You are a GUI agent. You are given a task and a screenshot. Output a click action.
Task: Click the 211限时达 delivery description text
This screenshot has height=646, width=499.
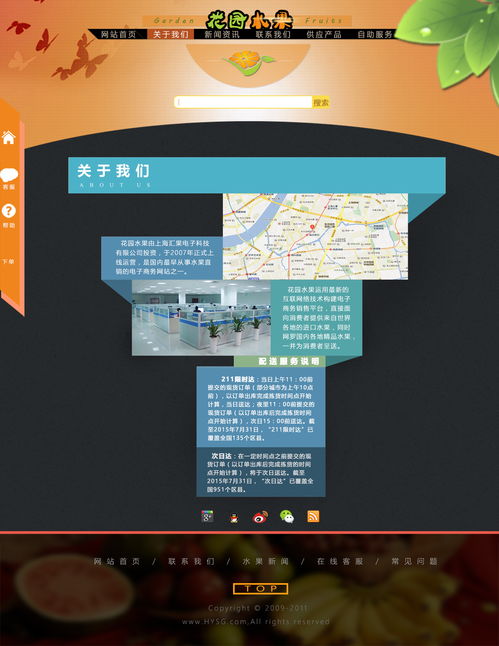click(x=260, y=408)
